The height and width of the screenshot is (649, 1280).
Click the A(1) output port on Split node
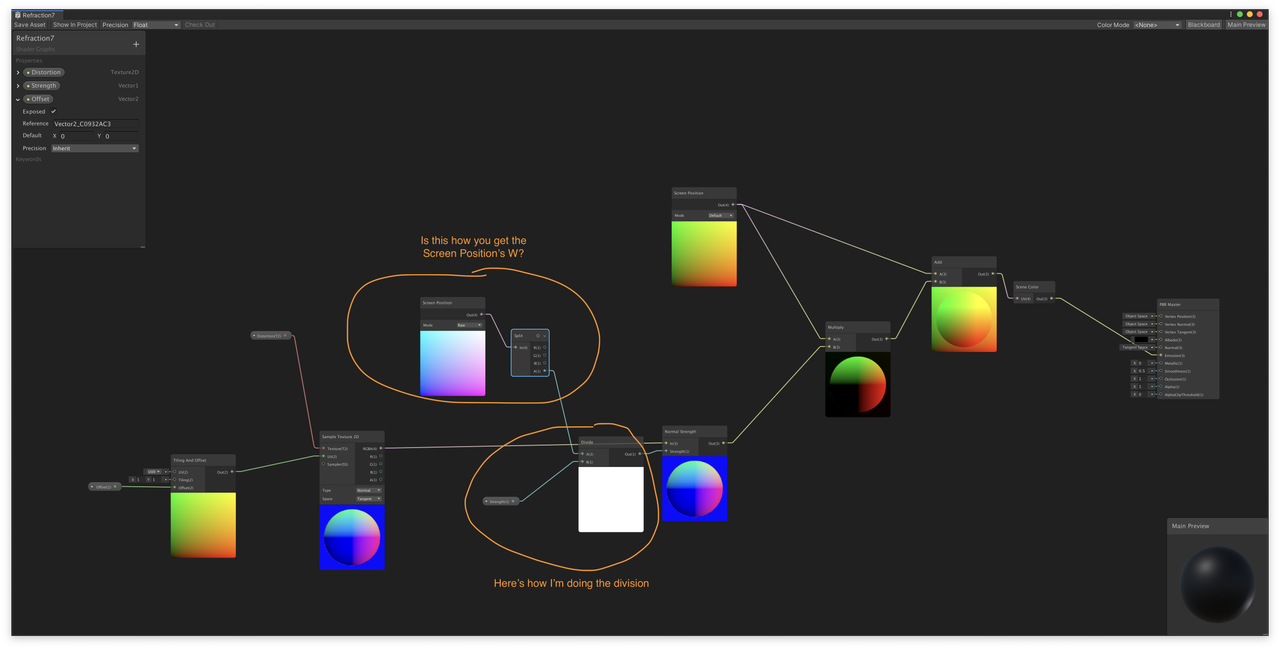pyautogui.click(x=545, y=371)
